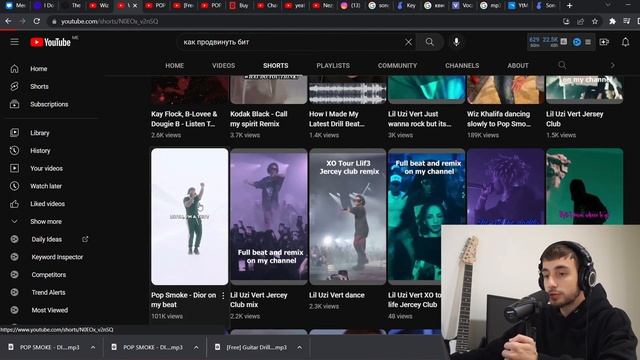Open Lil Uzi Vert Jercey Club mix thumbnail
This screenshot has width=640, height=360.
click(269, 216)
